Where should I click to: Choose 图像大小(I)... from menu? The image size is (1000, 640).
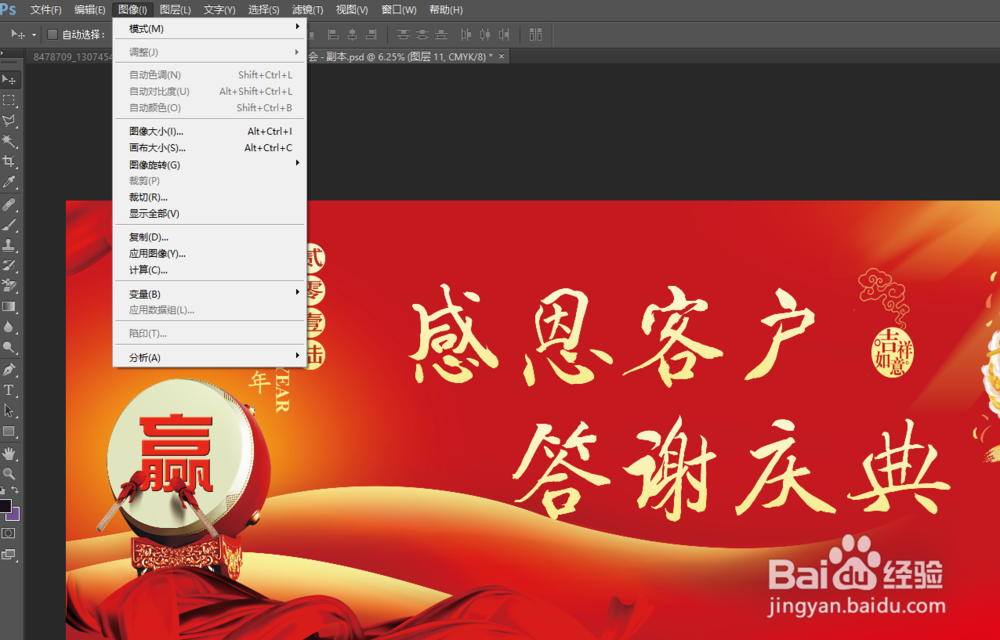coord(210,131)
